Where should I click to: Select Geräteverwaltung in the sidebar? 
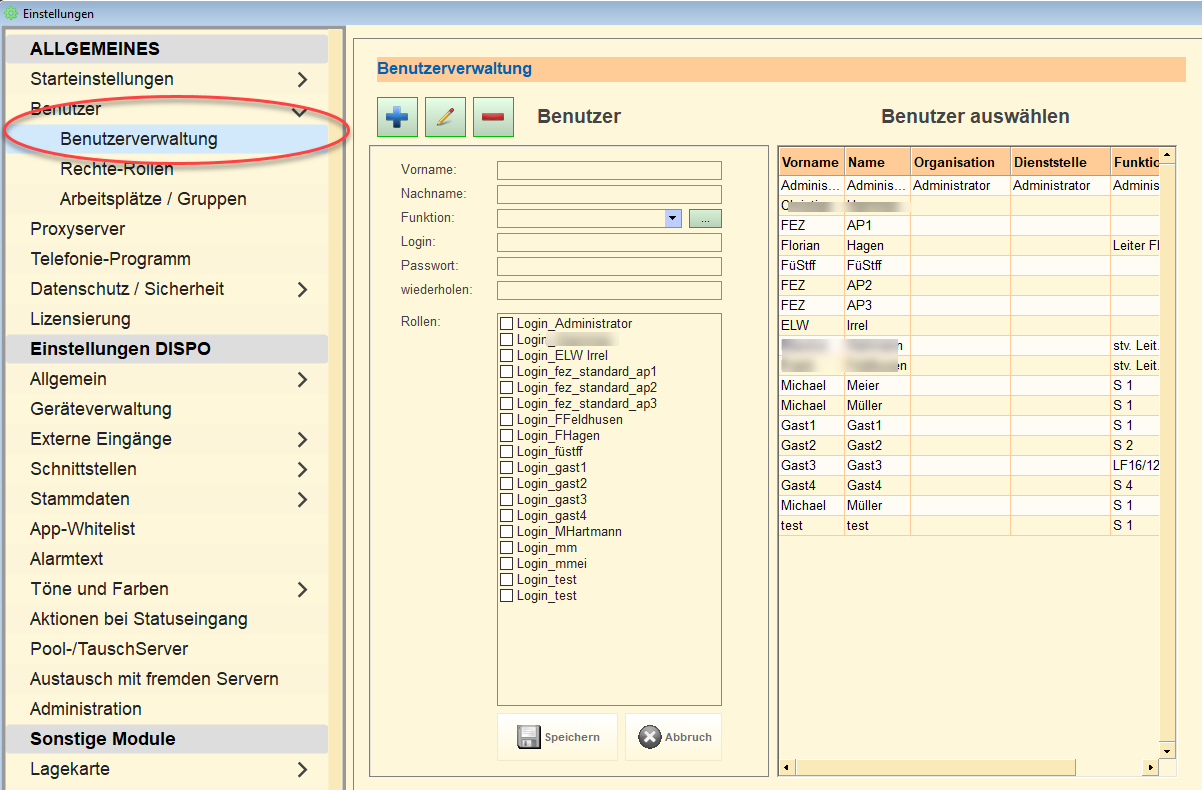[100, 409]
